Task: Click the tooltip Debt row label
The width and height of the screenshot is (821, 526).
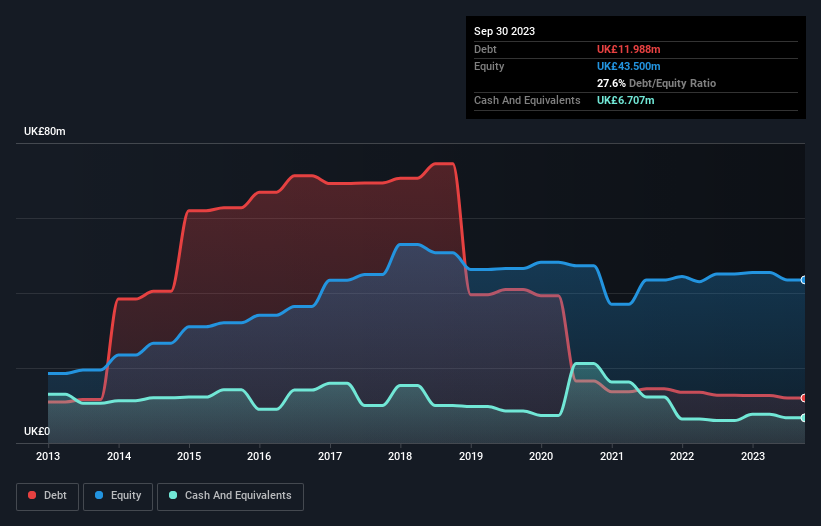Action: (x=485, y=49)
